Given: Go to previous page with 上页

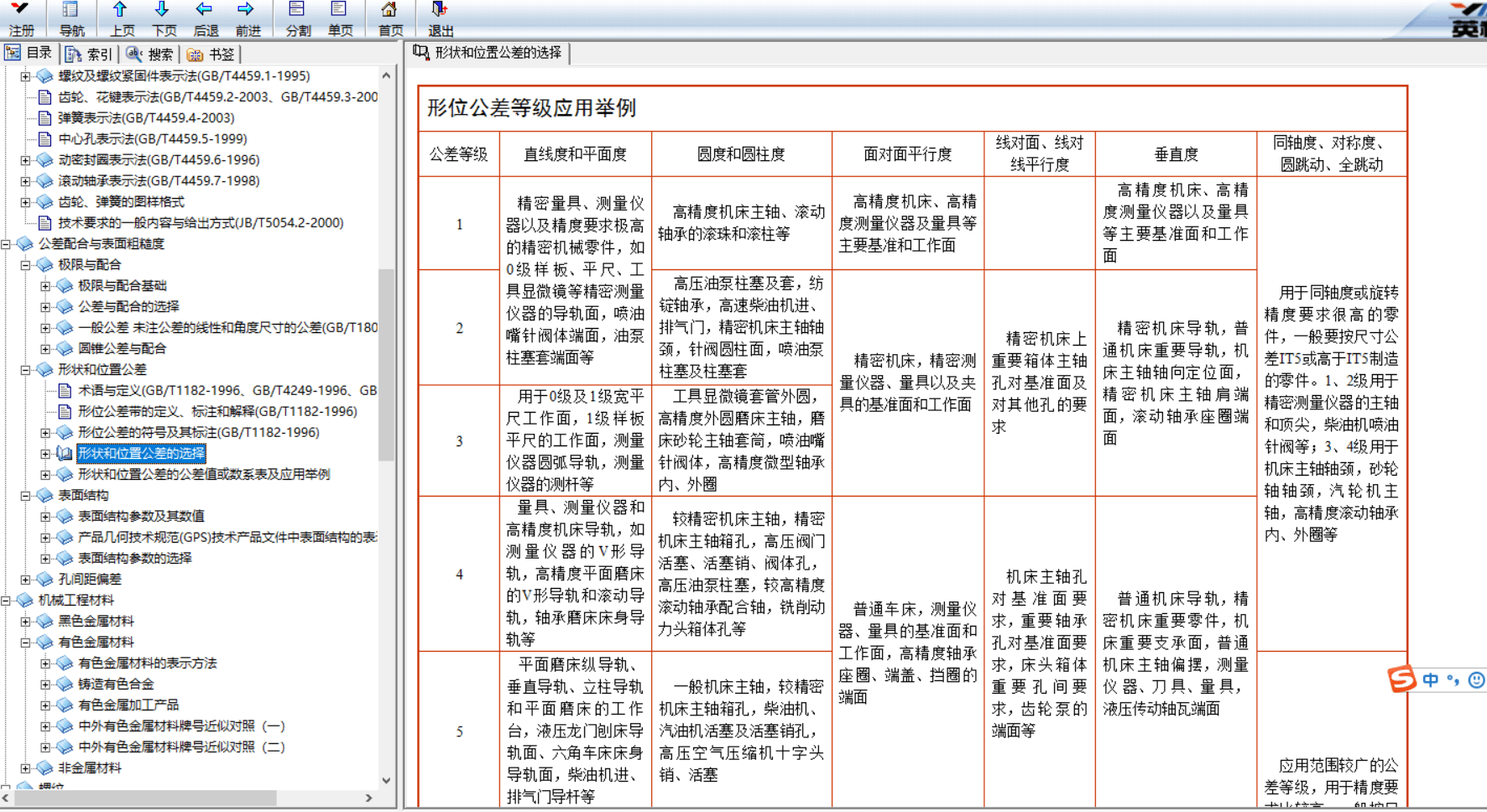Looking at the screenshot, I should pos(122,18).
